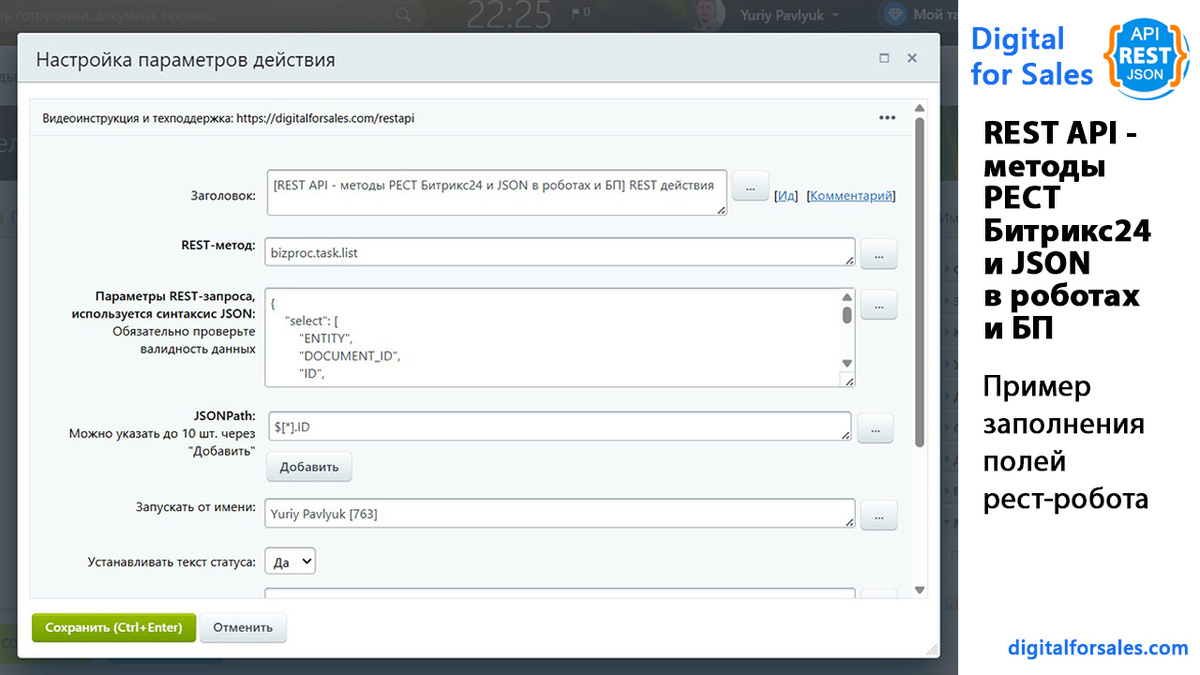
Task: Open value picker beside the JSON parameters textarea
Action: point(879,305)
